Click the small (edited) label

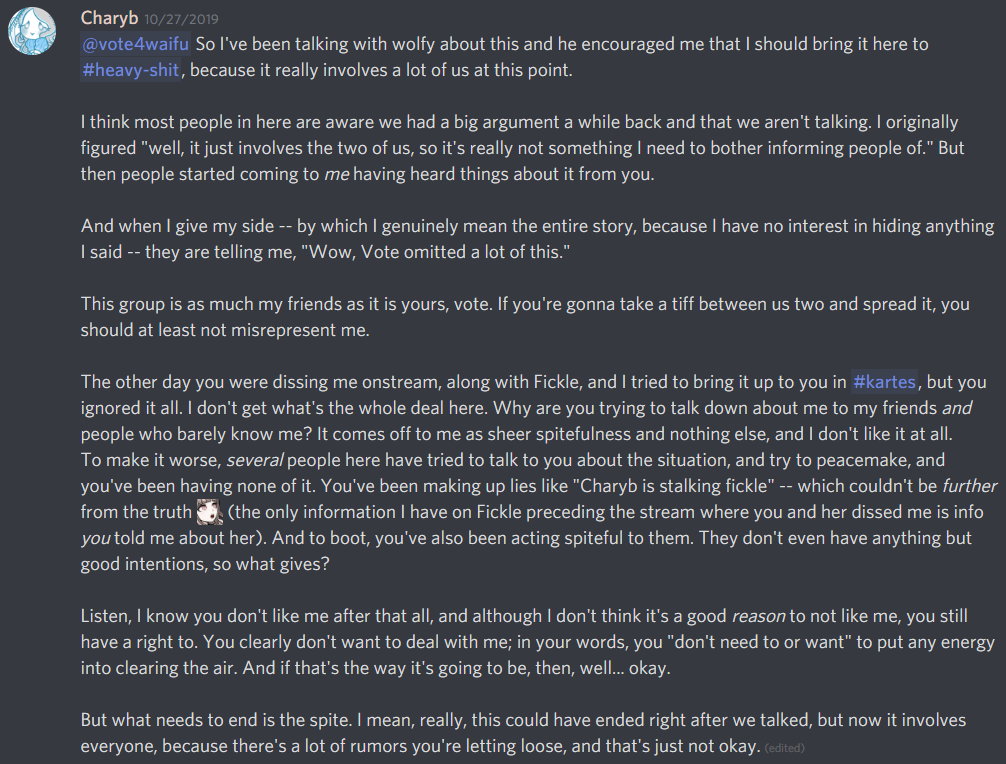[x=784, y=747]
